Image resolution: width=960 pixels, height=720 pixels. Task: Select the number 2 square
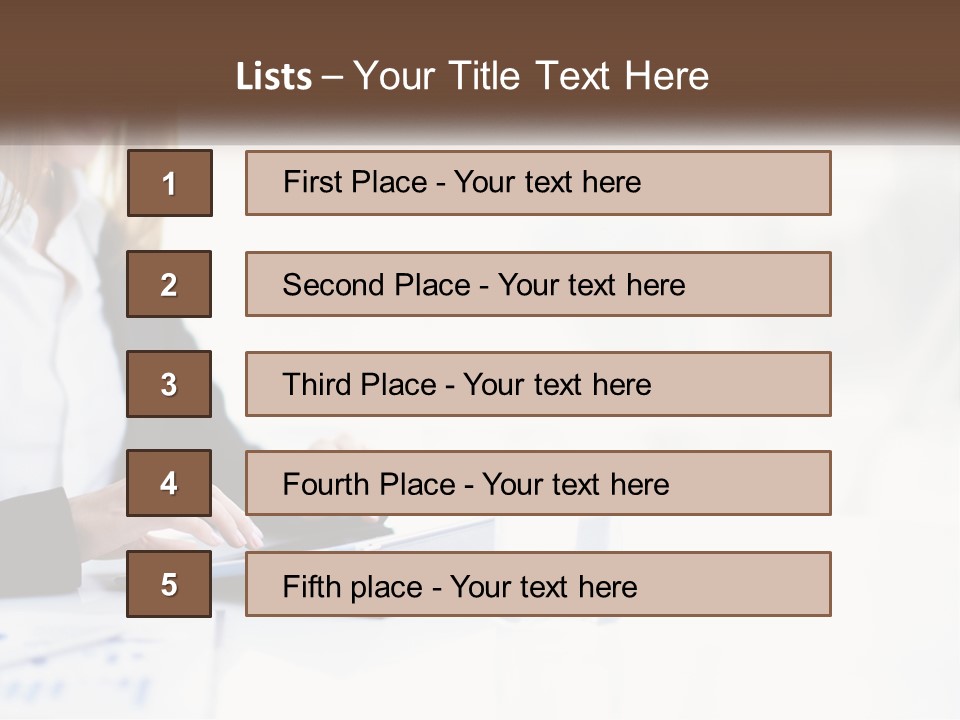tap(169, 284)
